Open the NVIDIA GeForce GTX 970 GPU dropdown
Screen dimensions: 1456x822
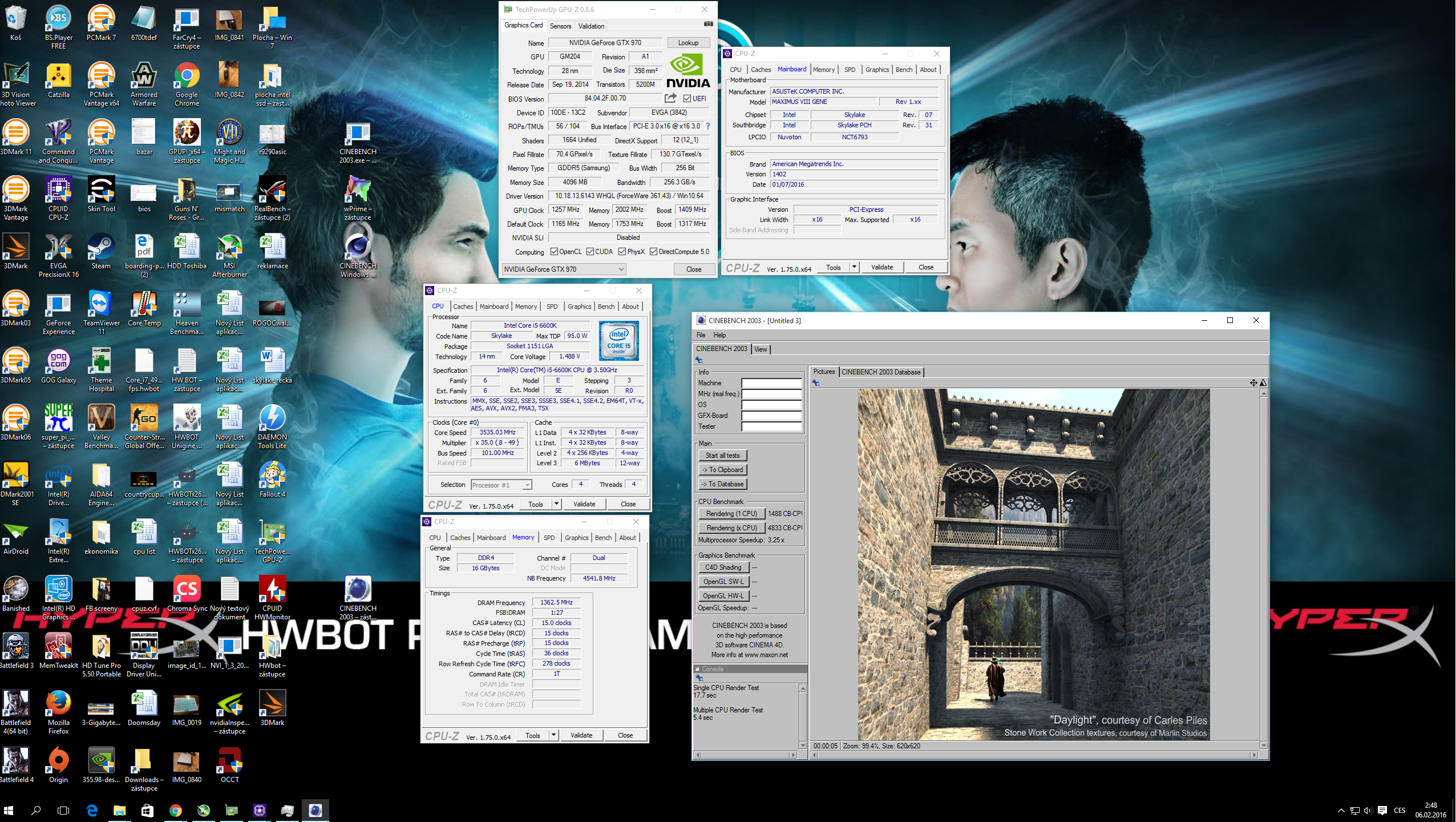click(564, 269)
